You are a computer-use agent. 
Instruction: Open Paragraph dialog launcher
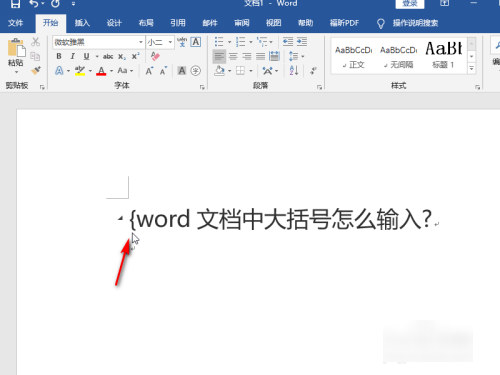pos(319,87)
